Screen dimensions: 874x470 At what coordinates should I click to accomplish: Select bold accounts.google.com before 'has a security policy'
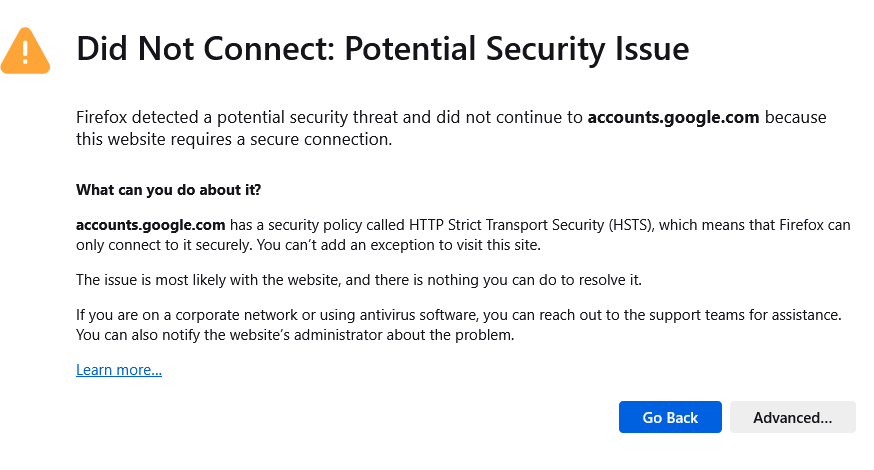[x=150, y=225]
